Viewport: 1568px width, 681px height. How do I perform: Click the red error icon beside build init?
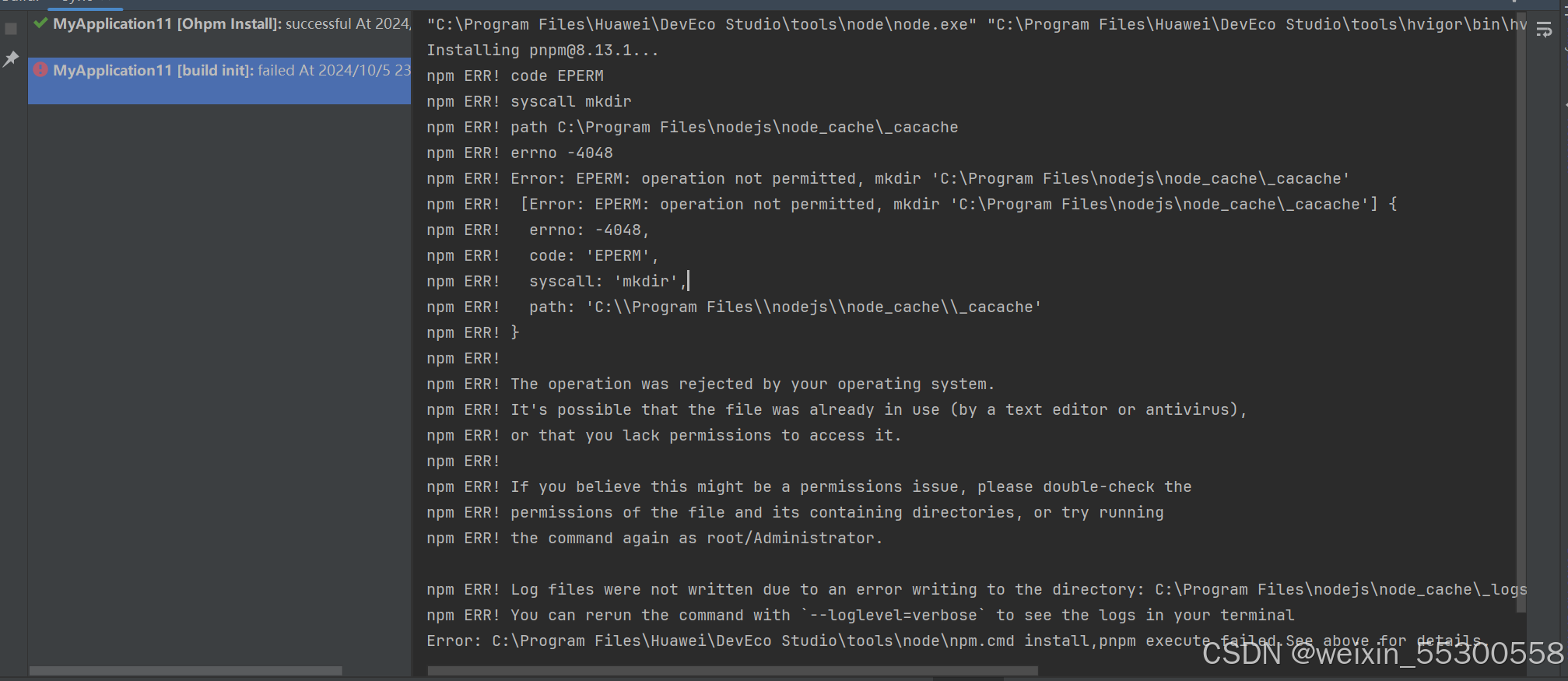click(40, 69)
